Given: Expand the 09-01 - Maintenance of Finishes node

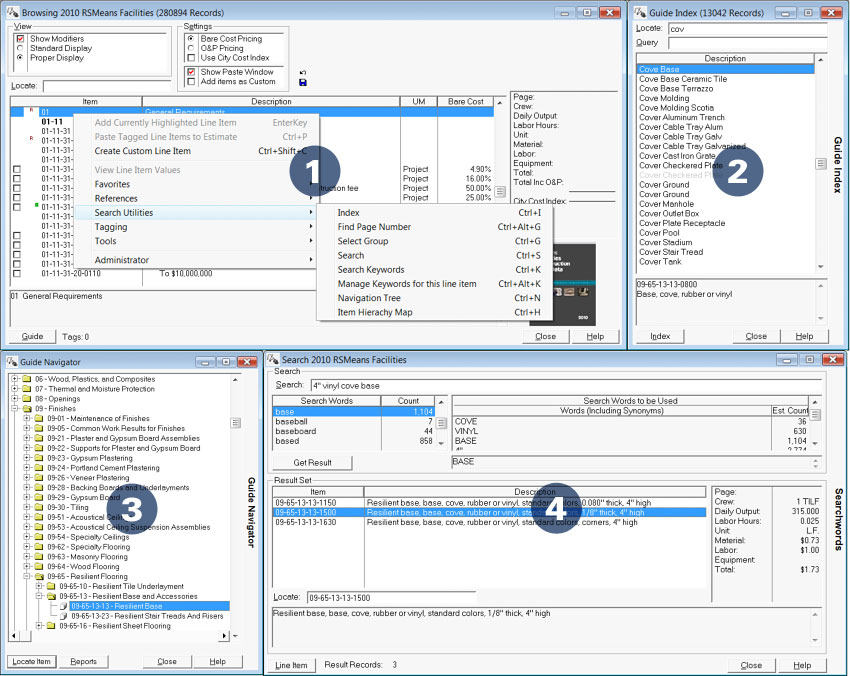Looking at the screenshot, I should click(x=27, y=418).
